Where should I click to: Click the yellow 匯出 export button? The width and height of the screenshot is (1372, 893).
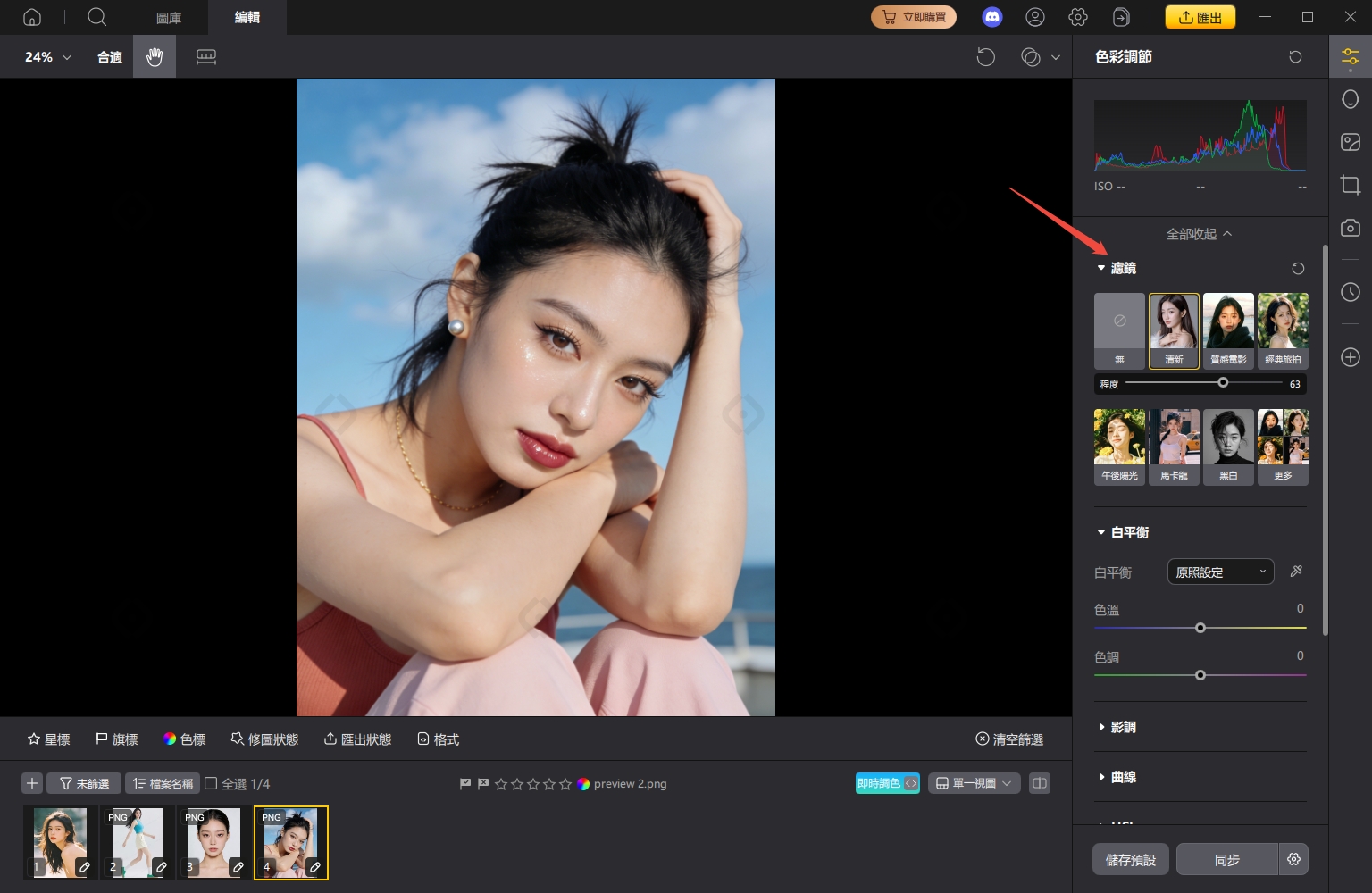click(1200, 16)
